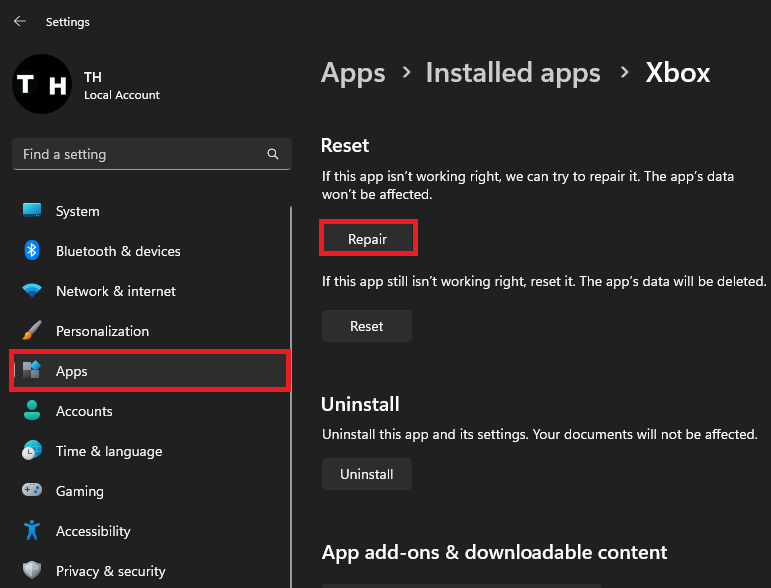Image resolution: width=771 pixels, height=588 pixels.
Task: Click the System monitor icon
Action: tap(32, 211)
